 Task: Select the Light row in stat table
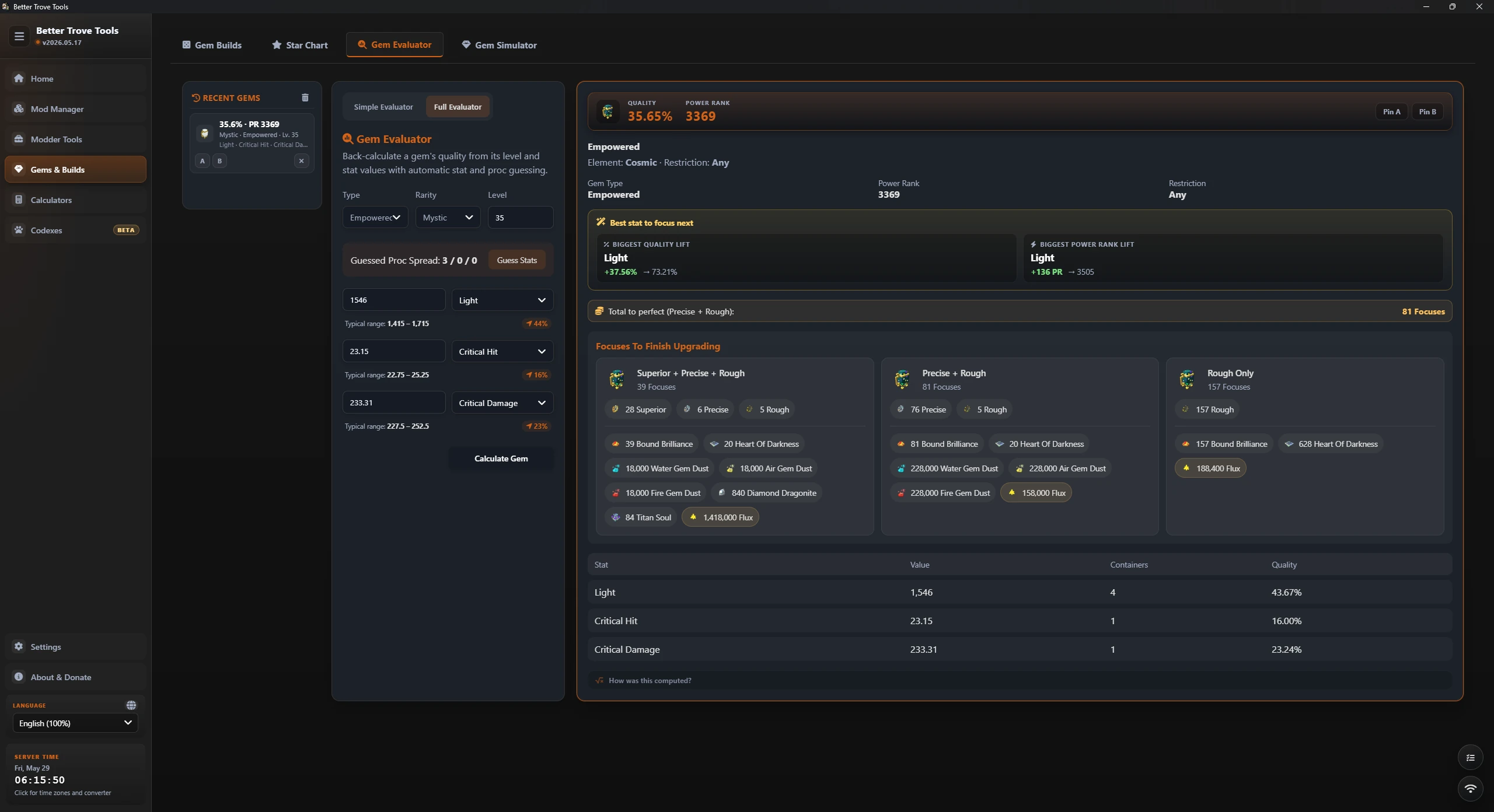[x=1020, y=592]
